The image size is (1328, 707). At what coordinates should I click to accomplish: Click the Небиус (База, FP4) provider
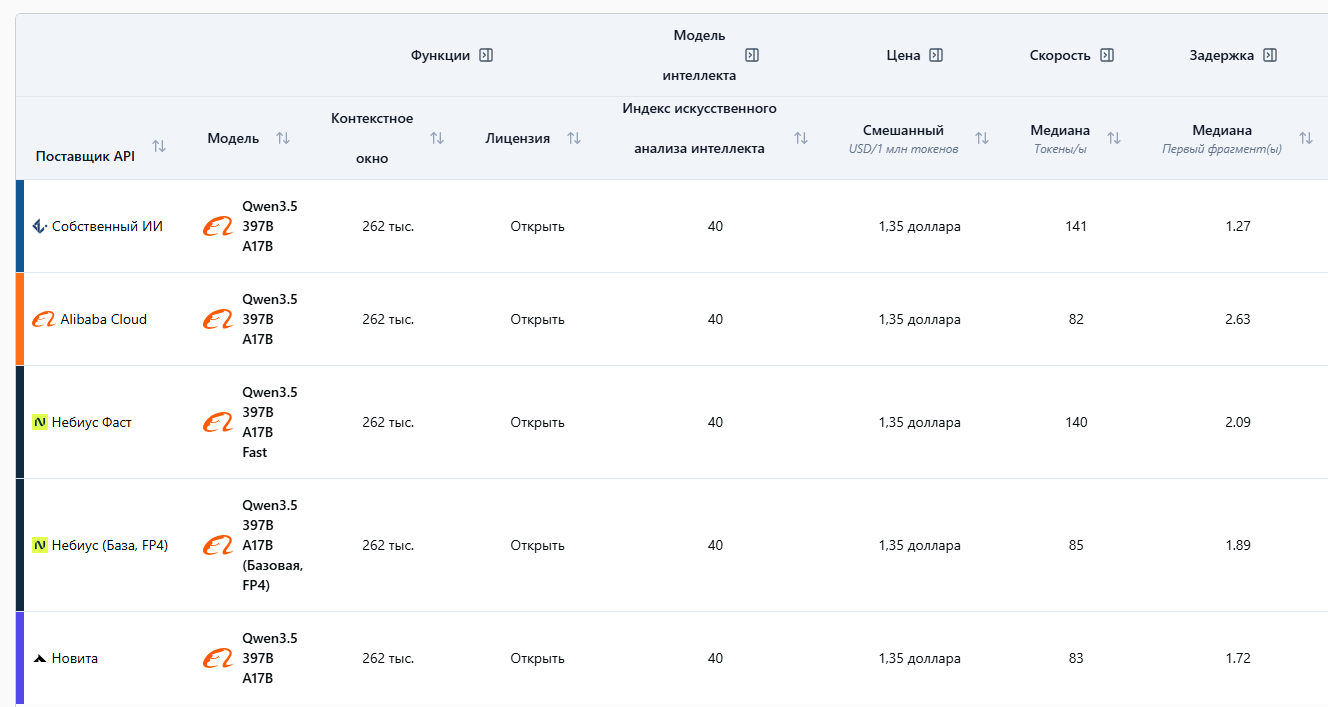(x=109, y=546)
